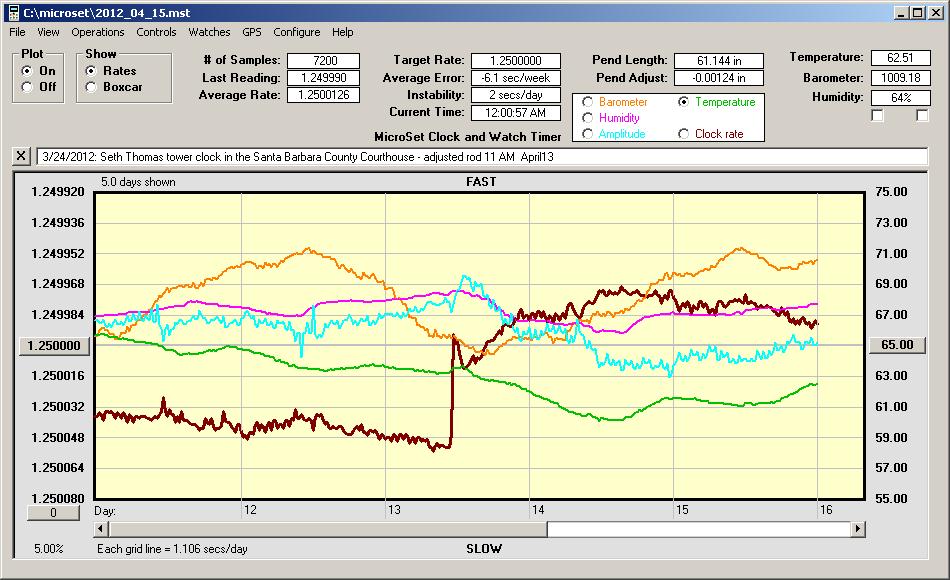This screenshot has width=950, height=580.
Task: Minimize the MicroSet window
Action: point(902,13)
